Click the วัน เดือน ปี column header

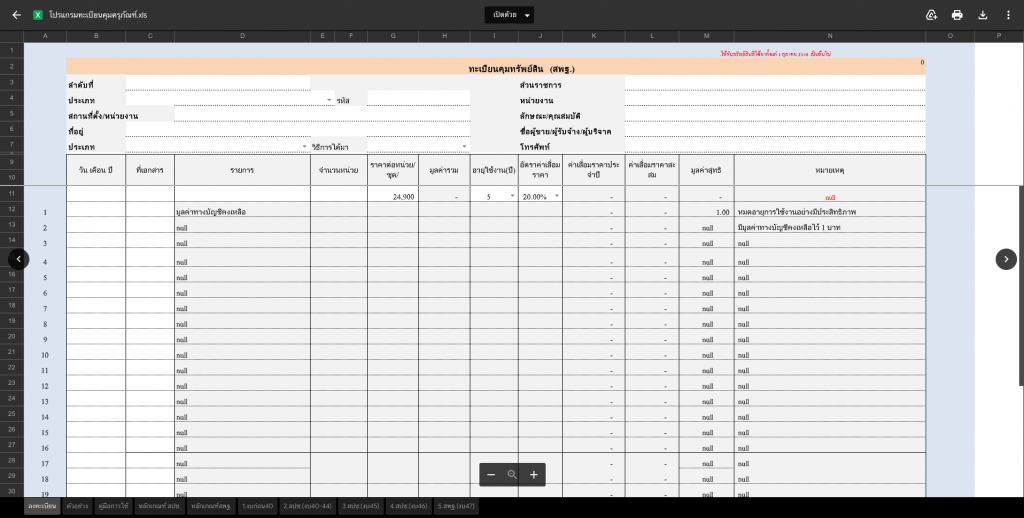pyautogui.click(x=96, y=170)
